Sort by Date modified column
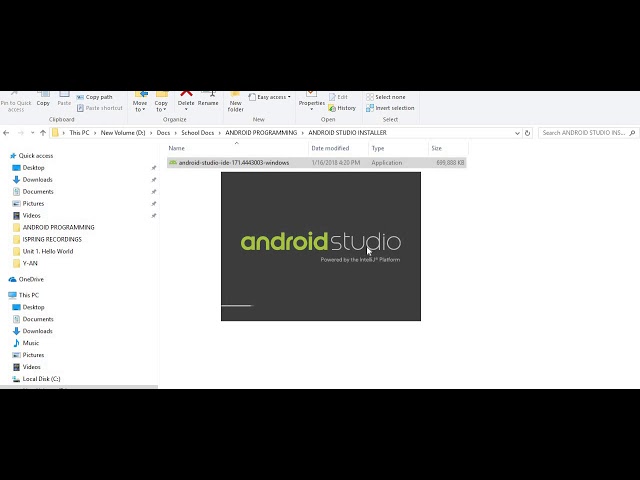 [338, 148]
